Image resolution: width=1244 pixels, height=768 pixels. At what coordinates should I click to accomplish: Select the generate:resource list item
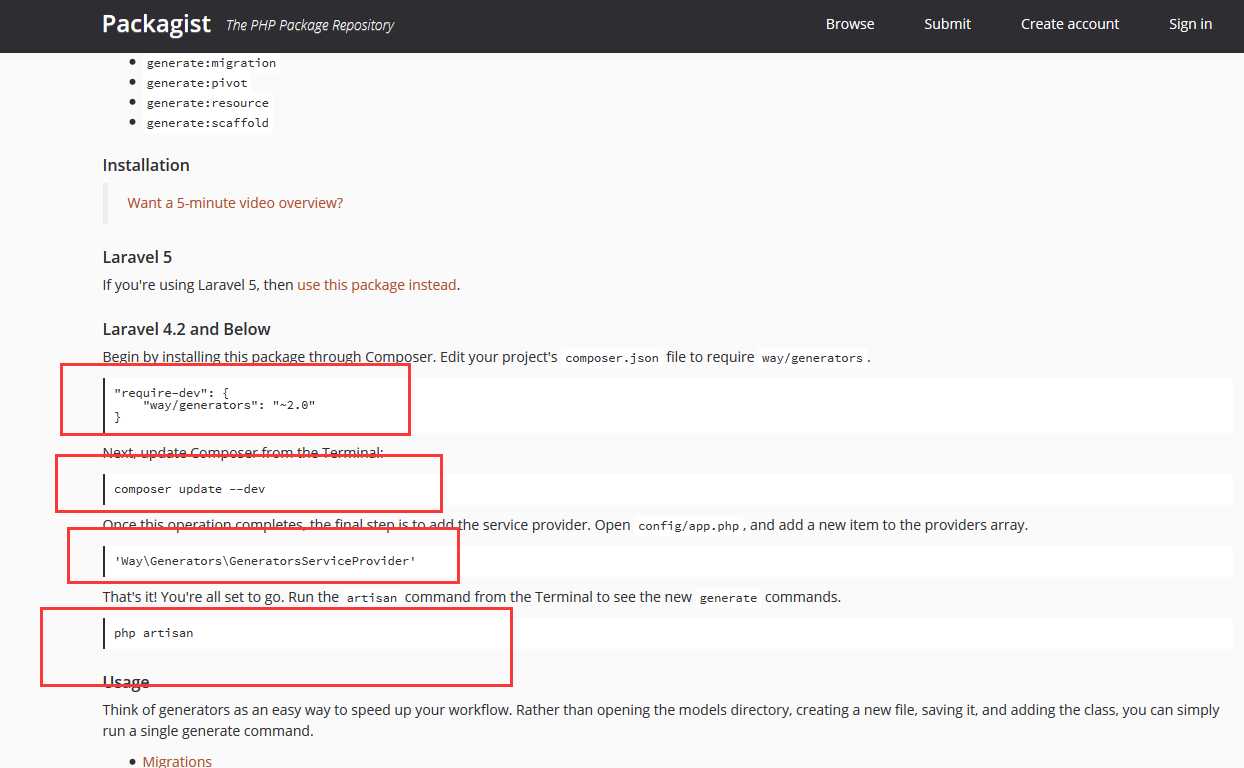[207, 103]
